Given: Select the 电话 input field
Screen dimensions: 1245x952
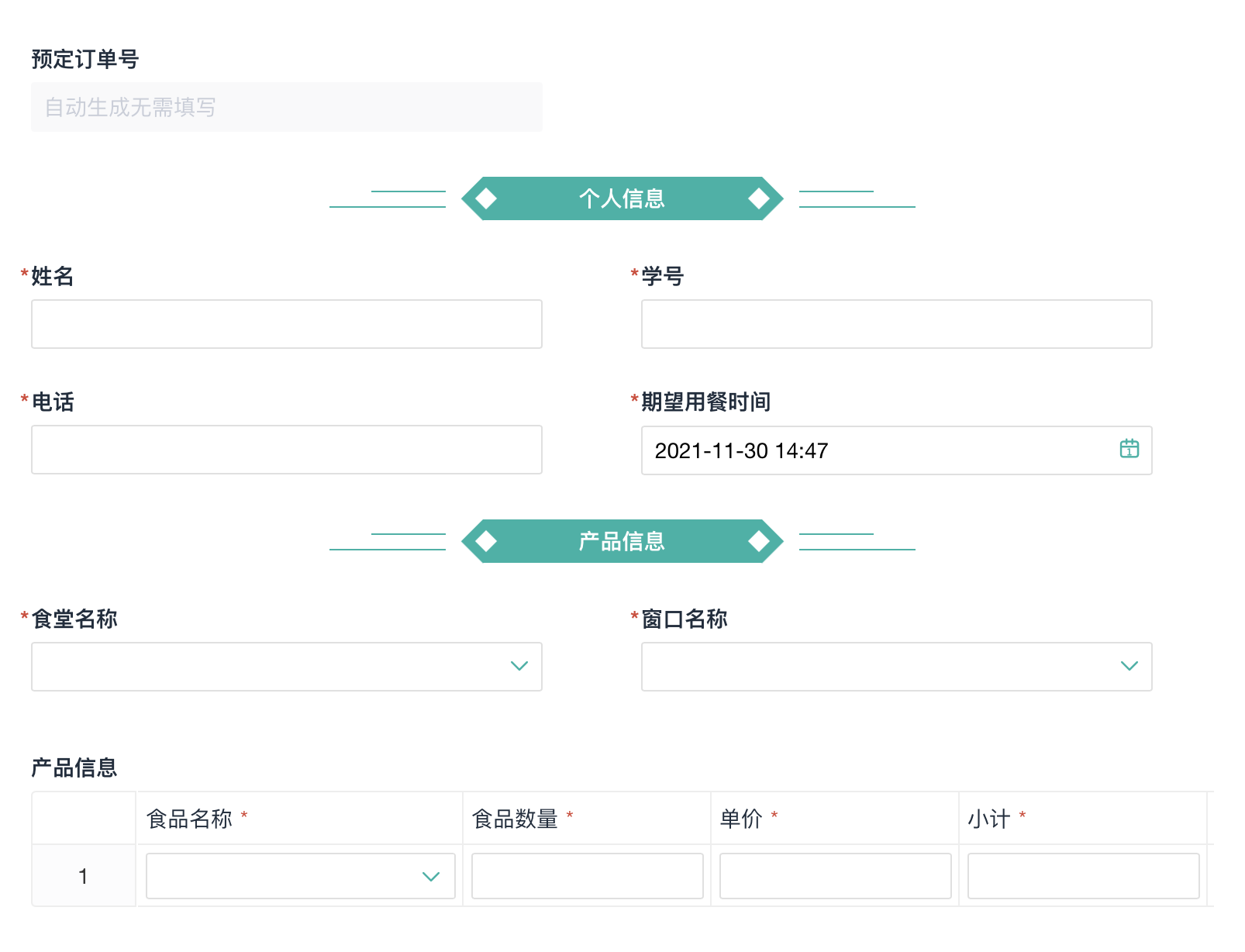Looking at the screenshot, I should pyautogui.click(x=286, y=450).
